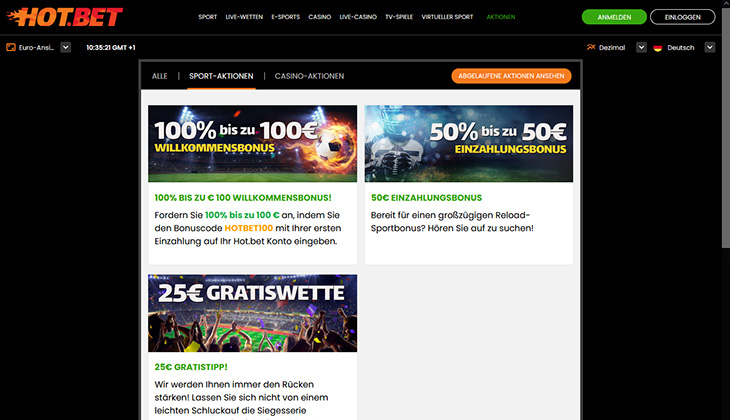The image size is (730, 420).
Task: Click the HOT.BET flame logo
Action: (x=65, y=17)
